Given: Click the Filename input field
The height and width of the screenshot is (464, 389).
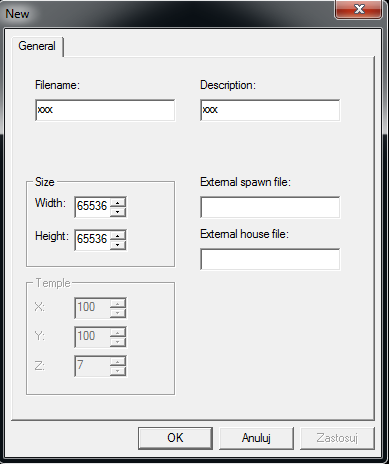Looking at the screenshot, I should pos(105,110).
